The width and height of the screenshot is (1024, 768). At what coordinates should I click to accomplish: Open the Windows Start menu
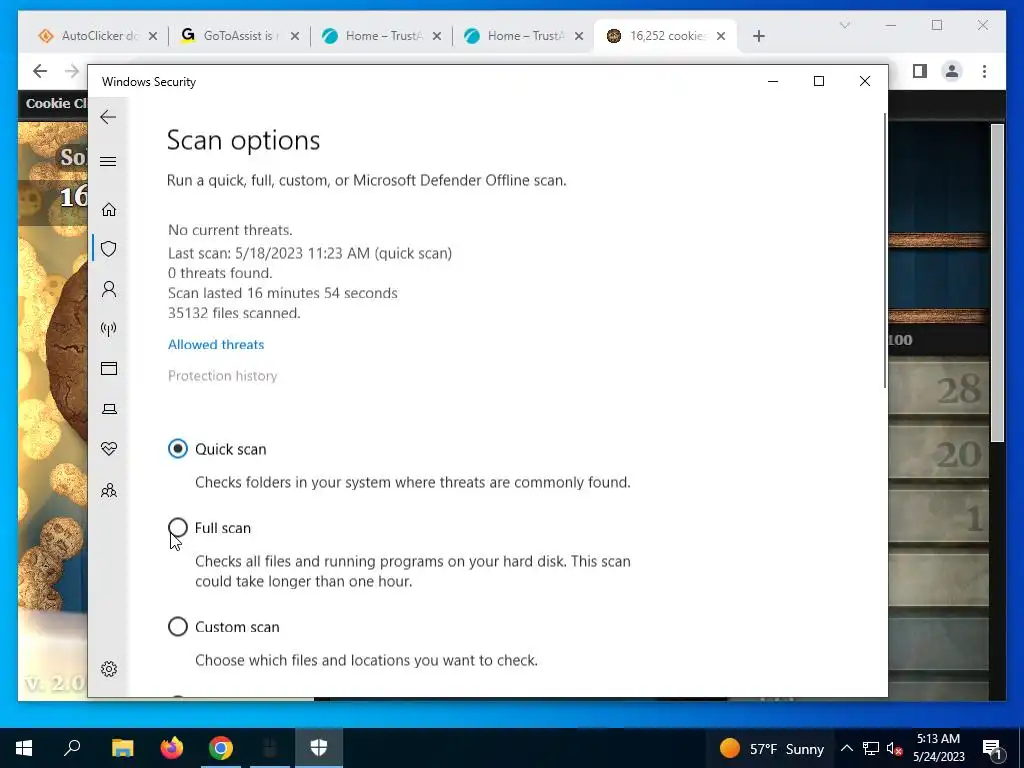point(24,748)
